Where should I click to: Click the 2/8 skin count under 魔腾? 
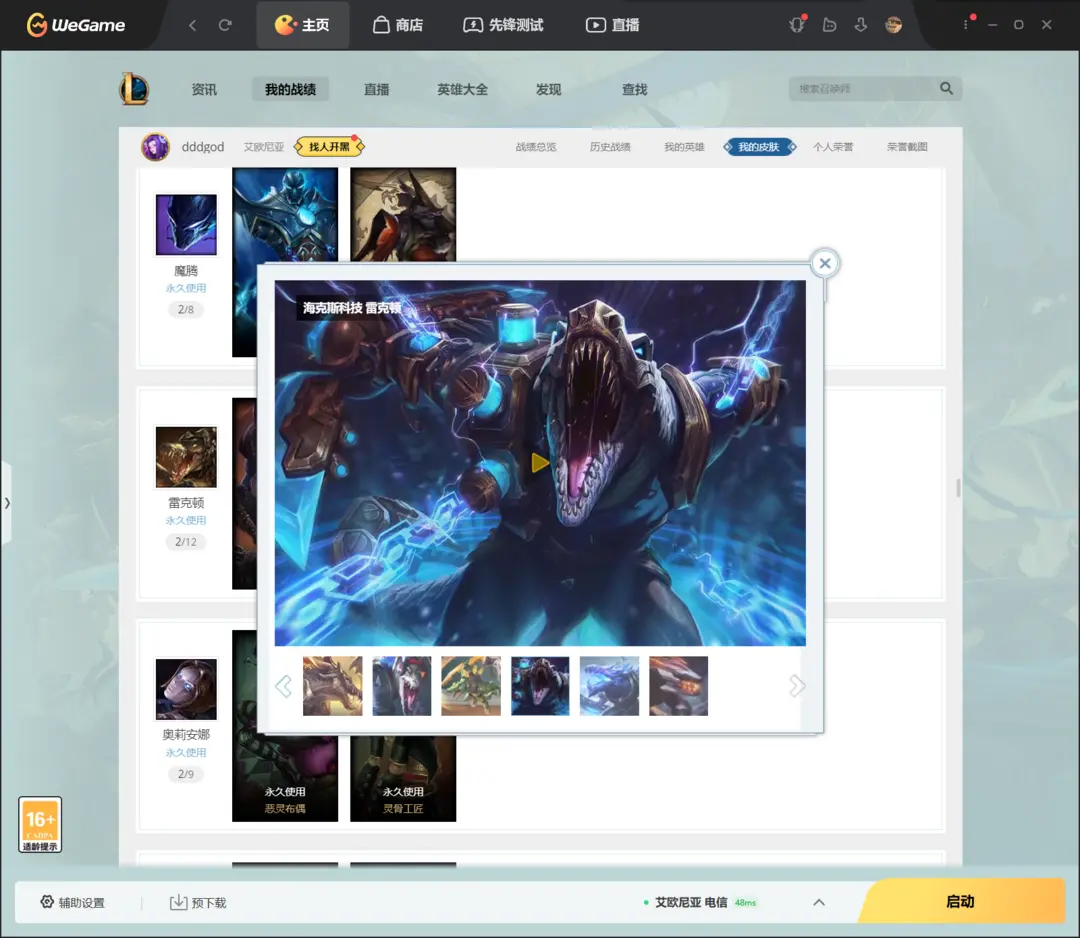click(186, 310)
